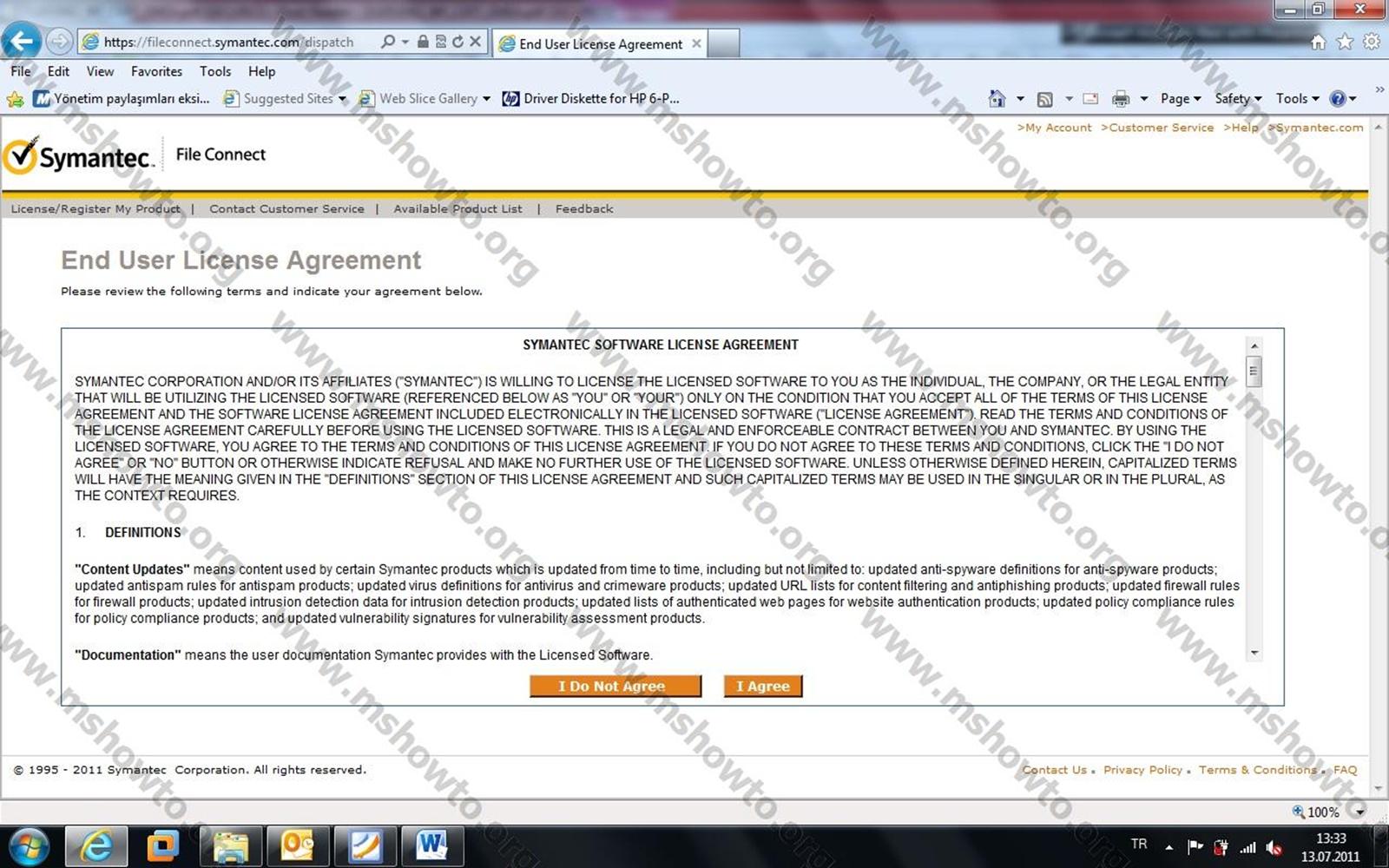The image size is (1389, 868).
Task: Print the page using the printer icon
Action: [x=1121, y=99]
